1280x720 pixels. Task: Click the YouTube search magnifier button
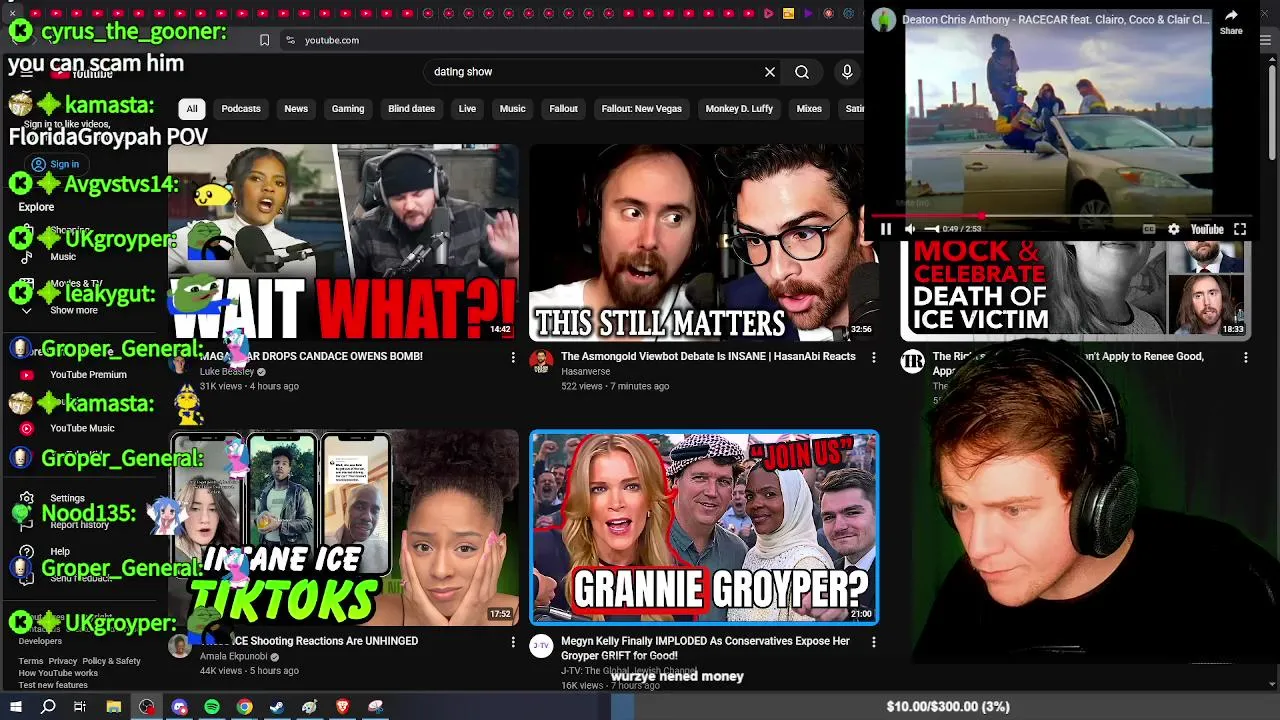(x=802, y=72)
